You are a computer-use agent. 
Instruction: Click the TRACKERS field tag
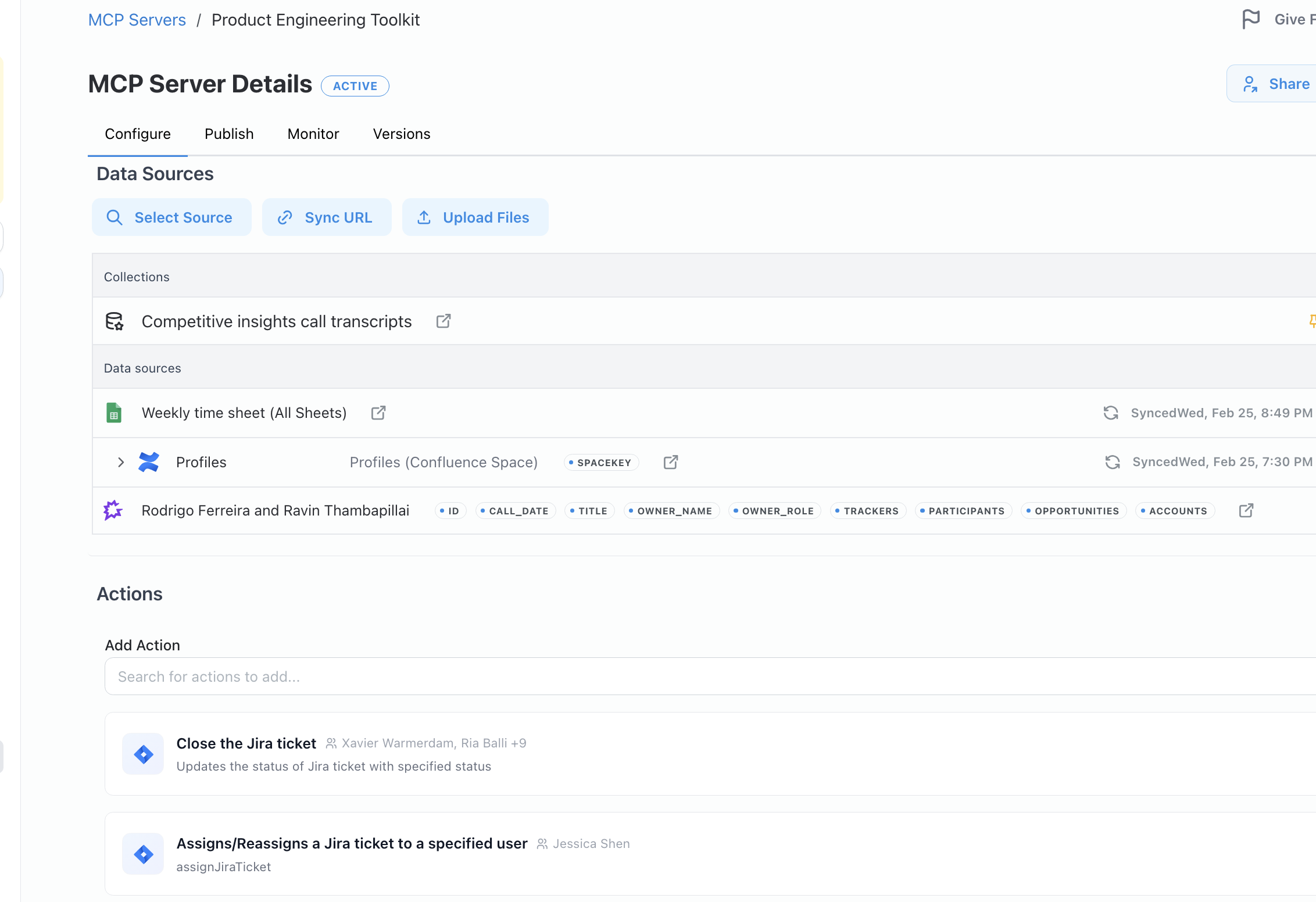click(x=868, y=511)
